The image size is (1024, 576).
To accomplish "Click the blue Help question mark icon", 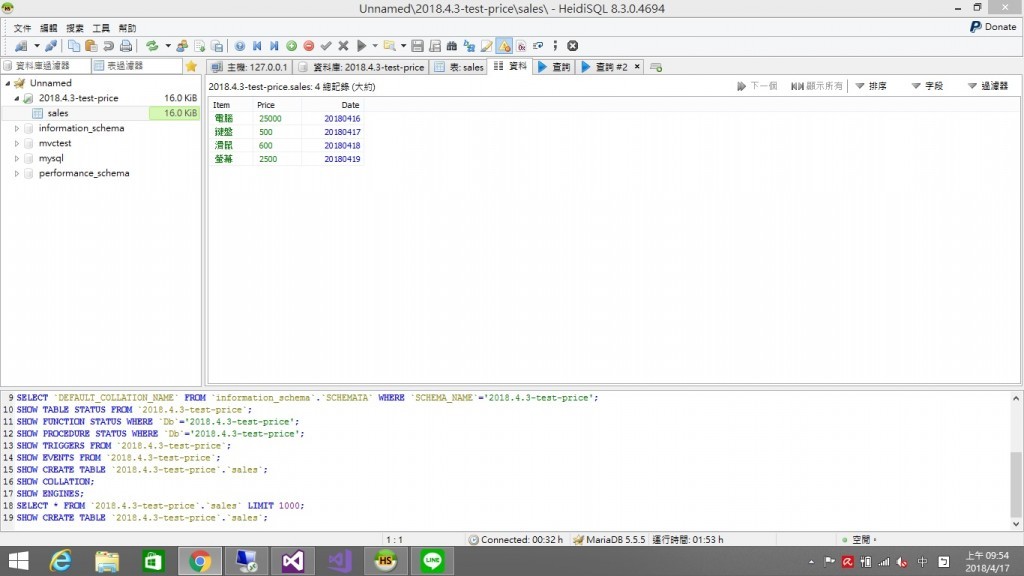I will click(240, 46).
